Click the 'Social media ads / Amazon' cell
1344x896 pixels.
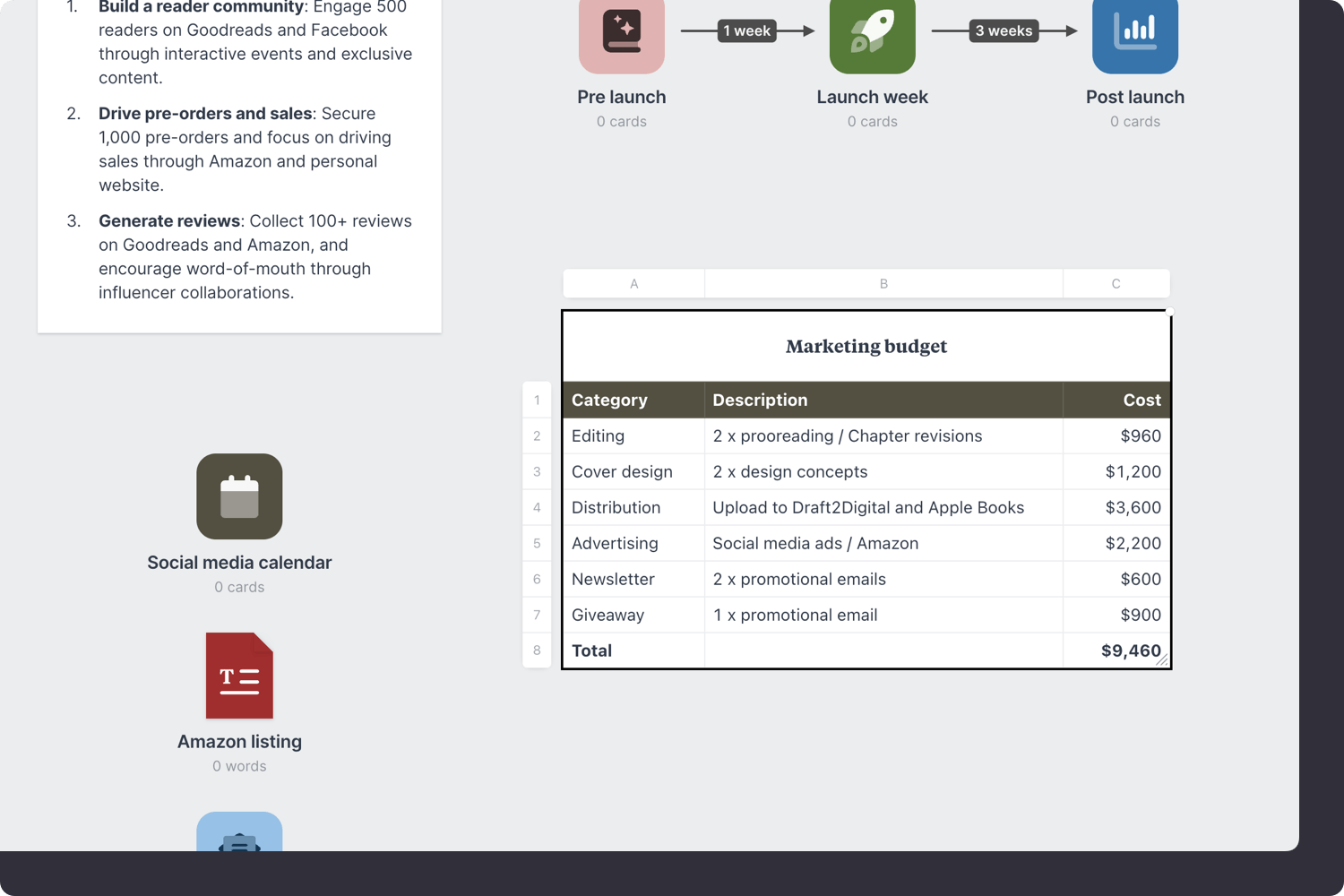883,543
